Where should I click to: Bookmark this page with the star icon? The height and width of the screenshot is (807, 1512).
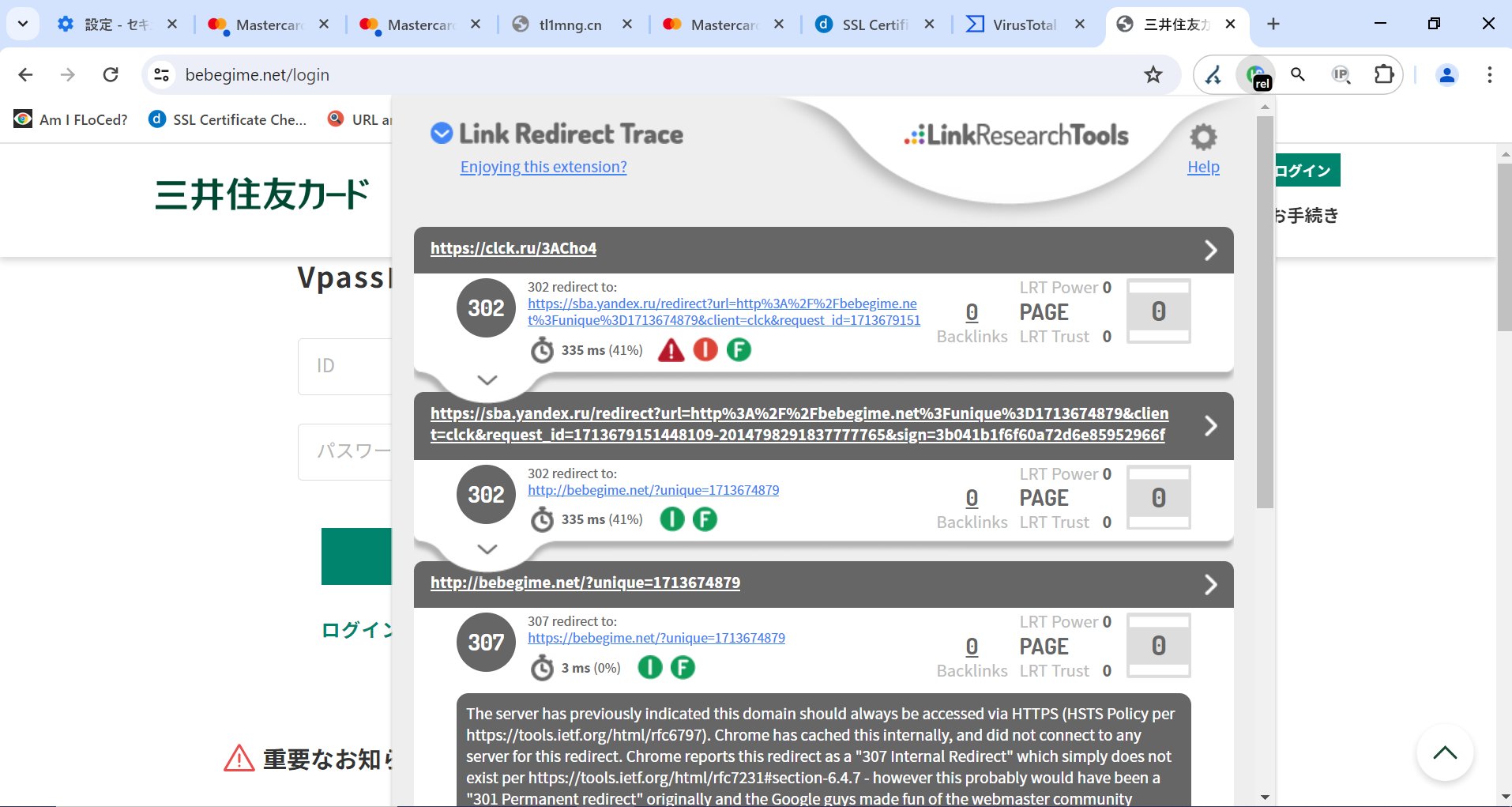(x=1153, y=75)
